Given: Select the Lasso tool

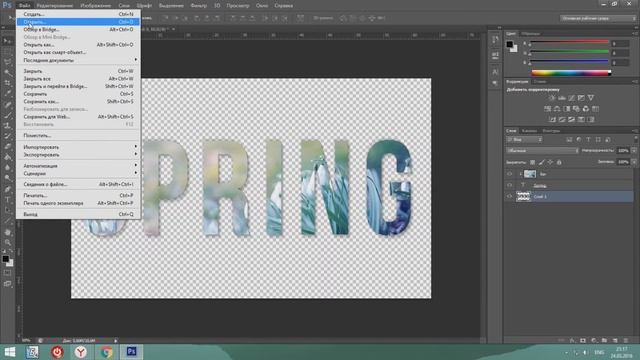Looking at the screenshot, I should coord(7,62).
